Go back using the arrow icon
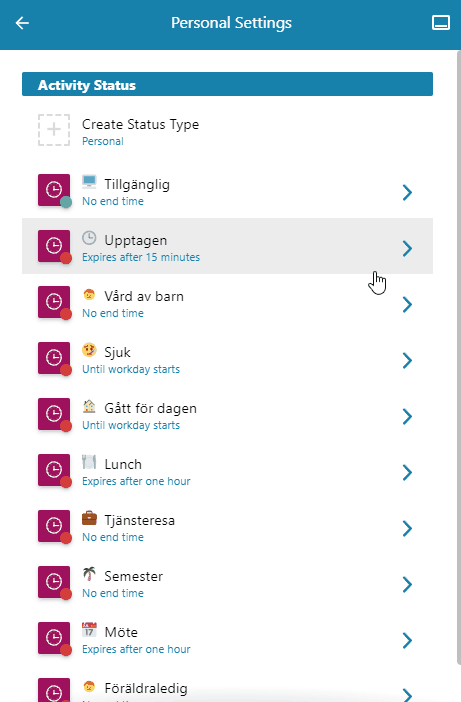This screenshot has height=702, width=461. tap(22, 23)
